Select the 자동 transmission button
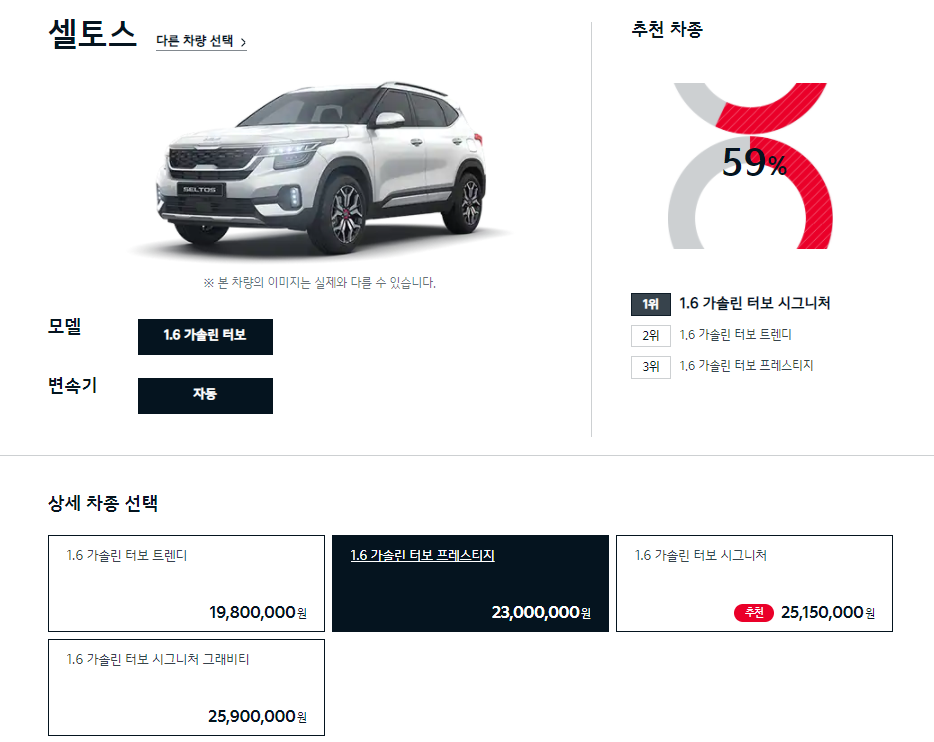 (206, 395)
